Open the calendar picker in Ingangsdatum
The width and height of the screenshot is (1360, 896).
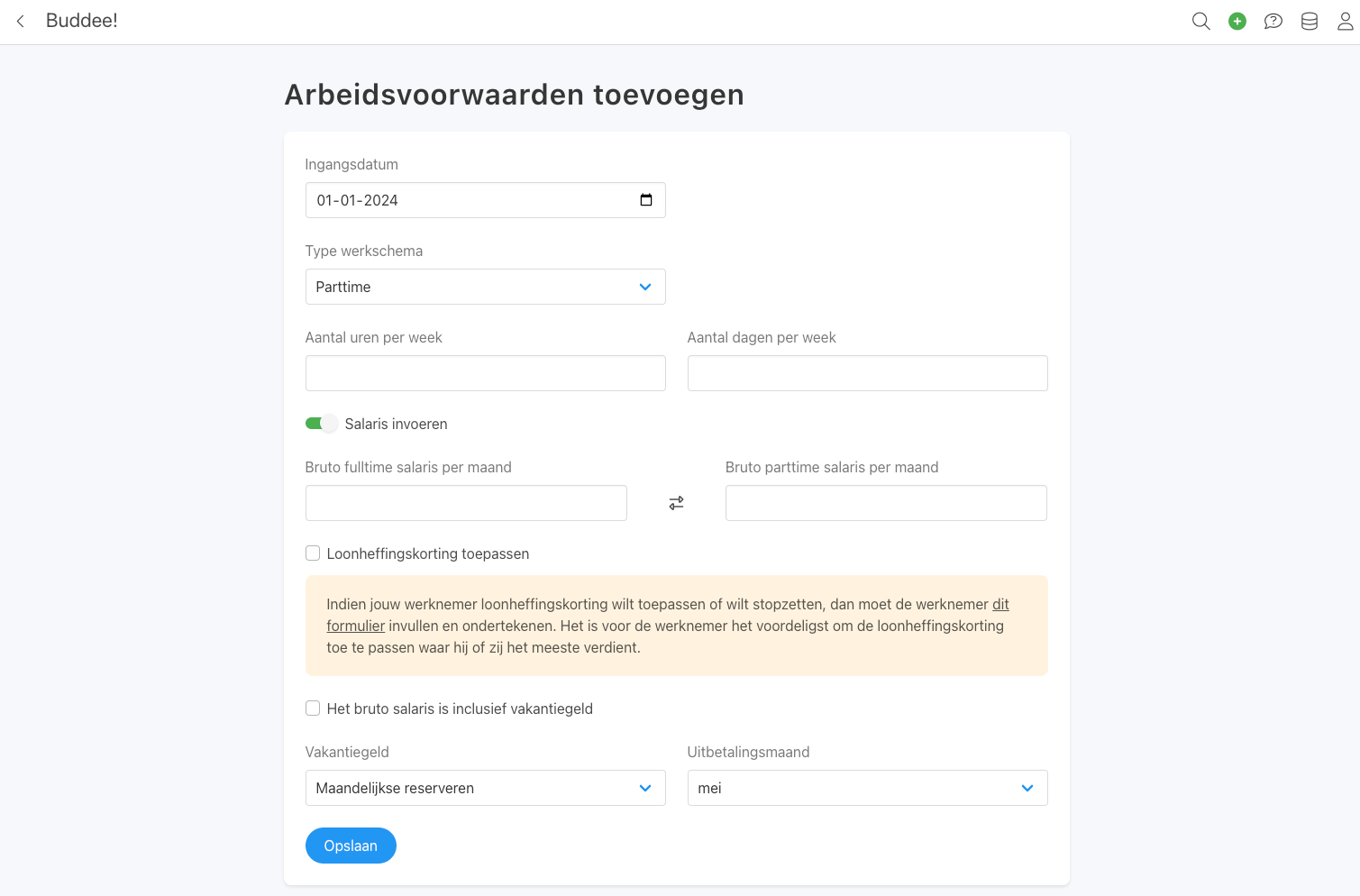coord(646,200)
